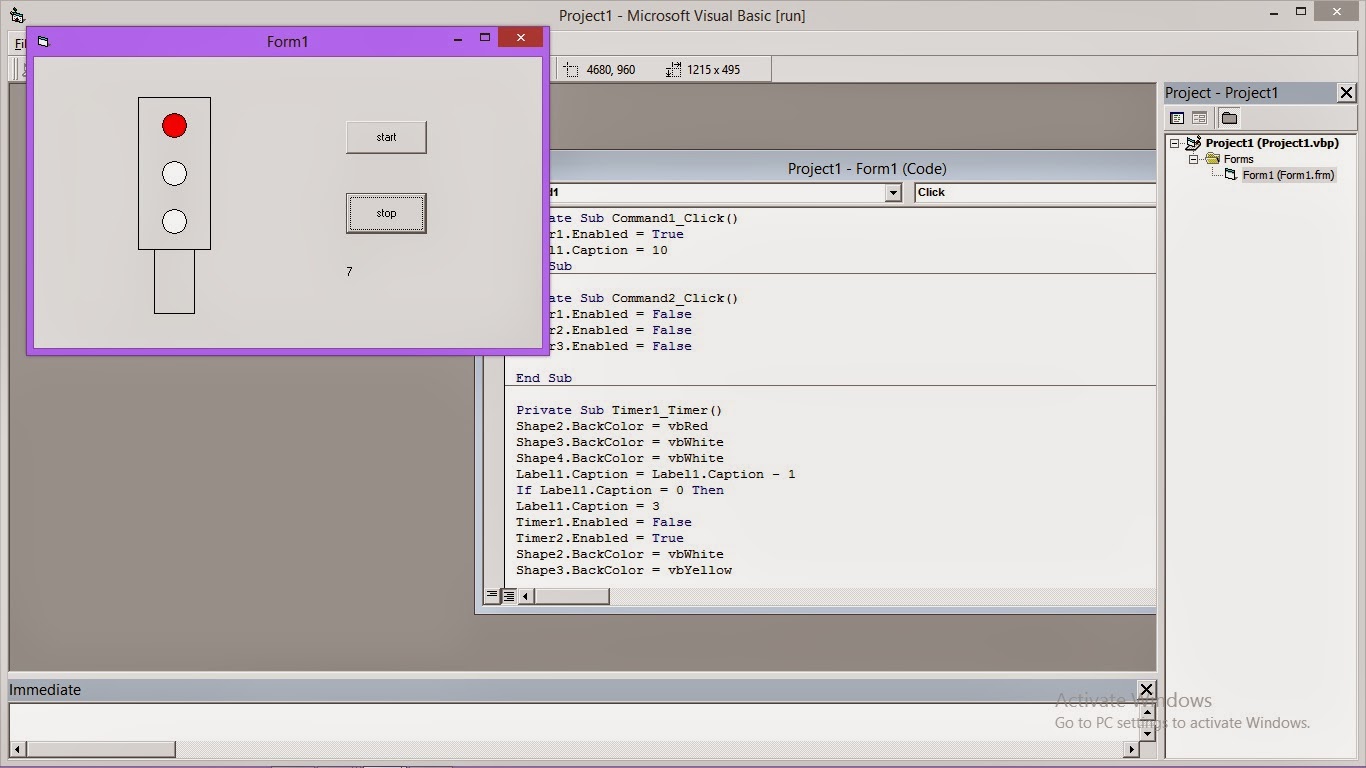Click the code line 'Shape3.BackColor = vbWhite'

pyautogui.click(x=620, y=442)
